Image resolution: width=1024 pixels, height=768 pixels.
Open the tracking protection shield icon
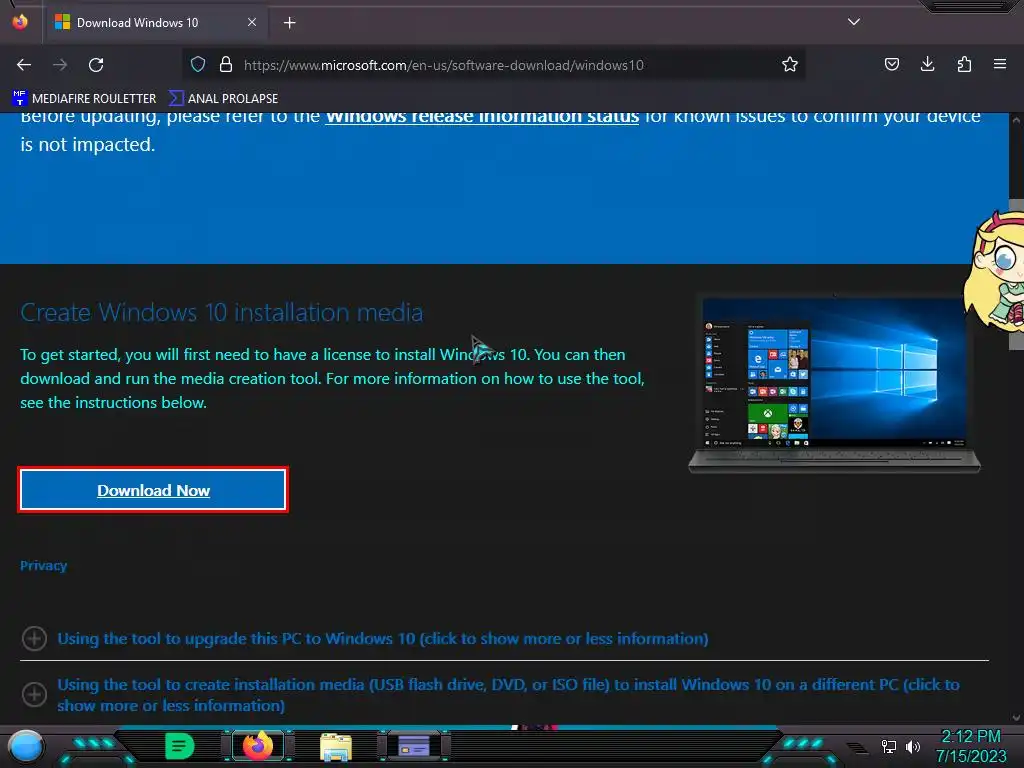coord(198,64)
